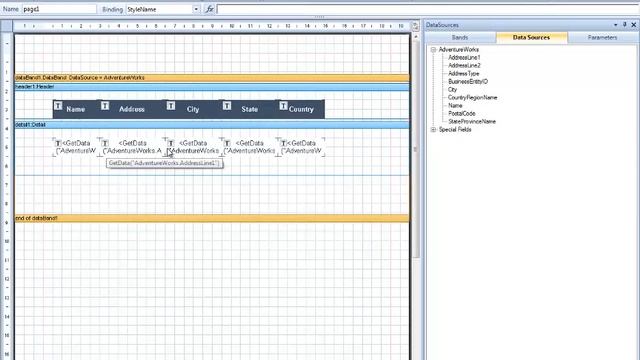Select the dataBand1 DataBand strip
The image size is (640, 360).
point(212,78)
